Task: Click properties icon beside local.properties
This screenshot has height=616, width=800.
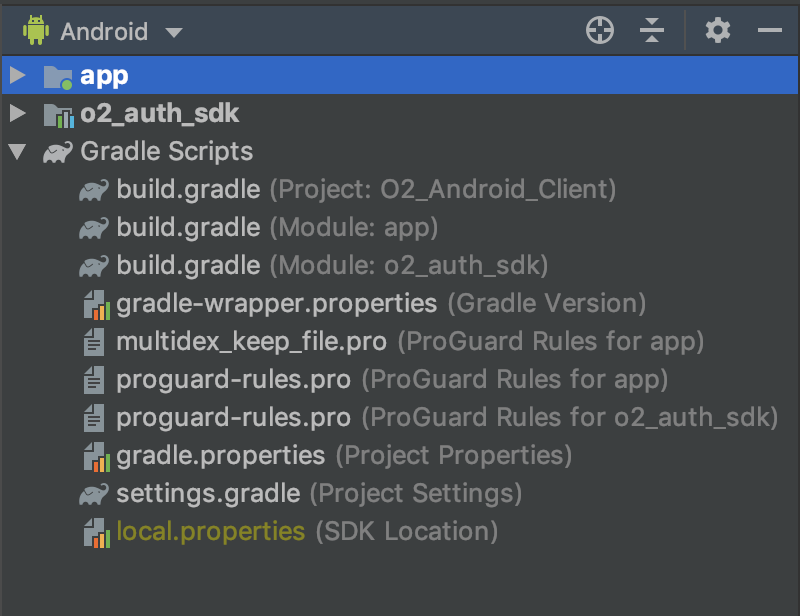Action: coord(96,533)
